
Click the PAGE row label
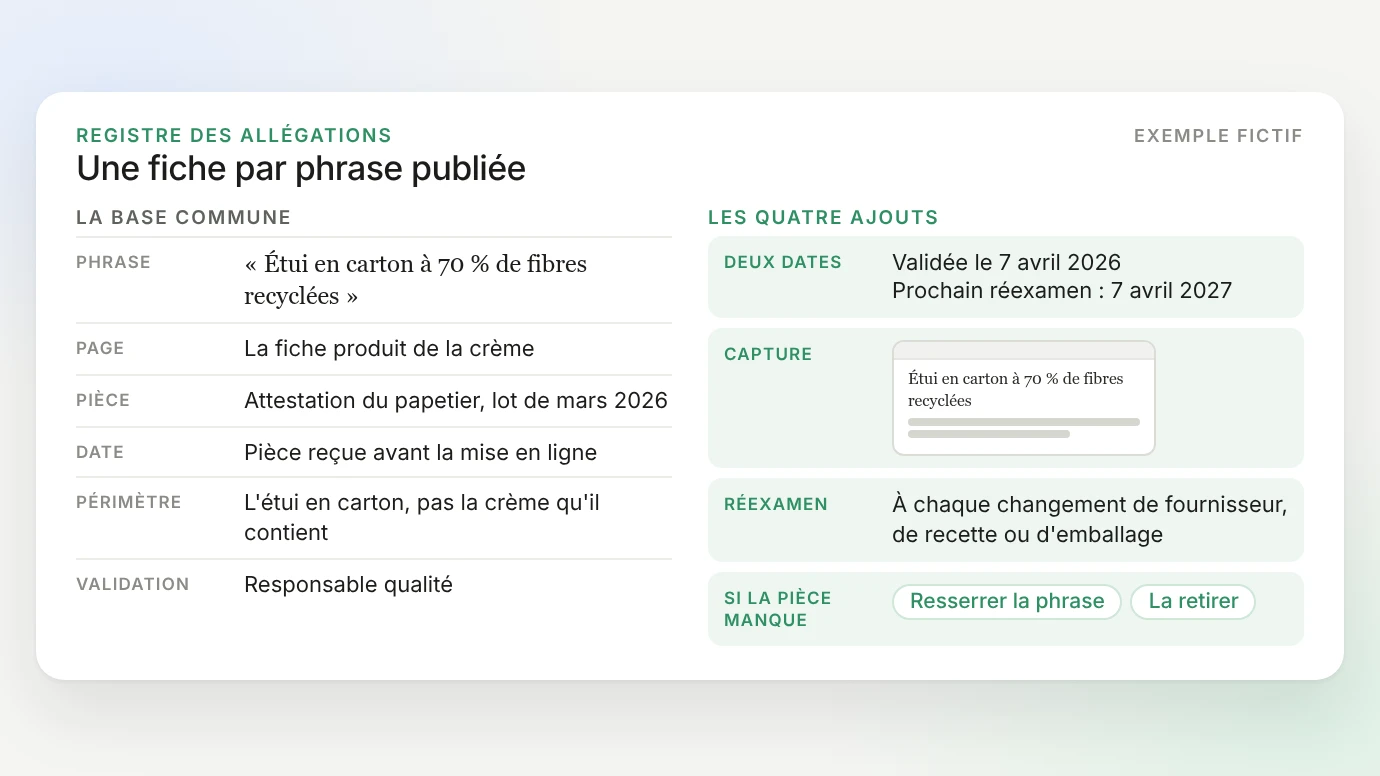pos(100,349)
